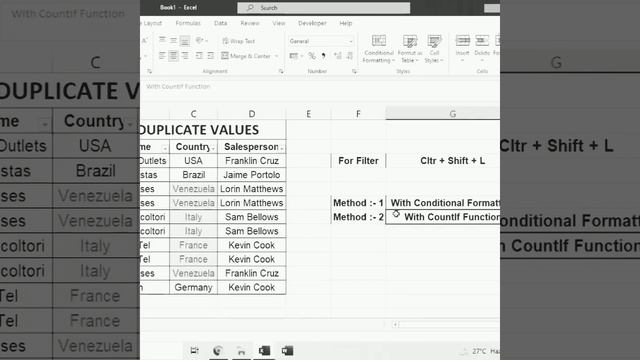Select the 'Method :- 1' cell

[358, 203]
